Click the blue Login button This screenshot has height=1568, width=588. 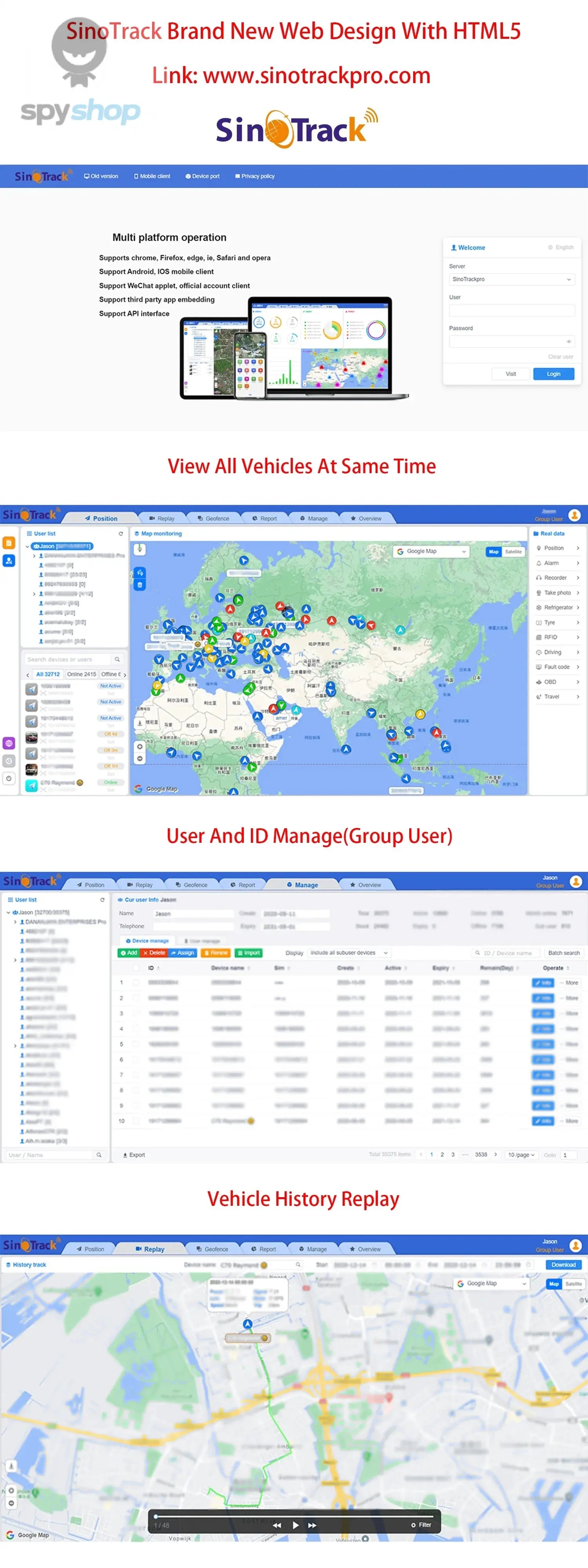(x=553, y=374)
